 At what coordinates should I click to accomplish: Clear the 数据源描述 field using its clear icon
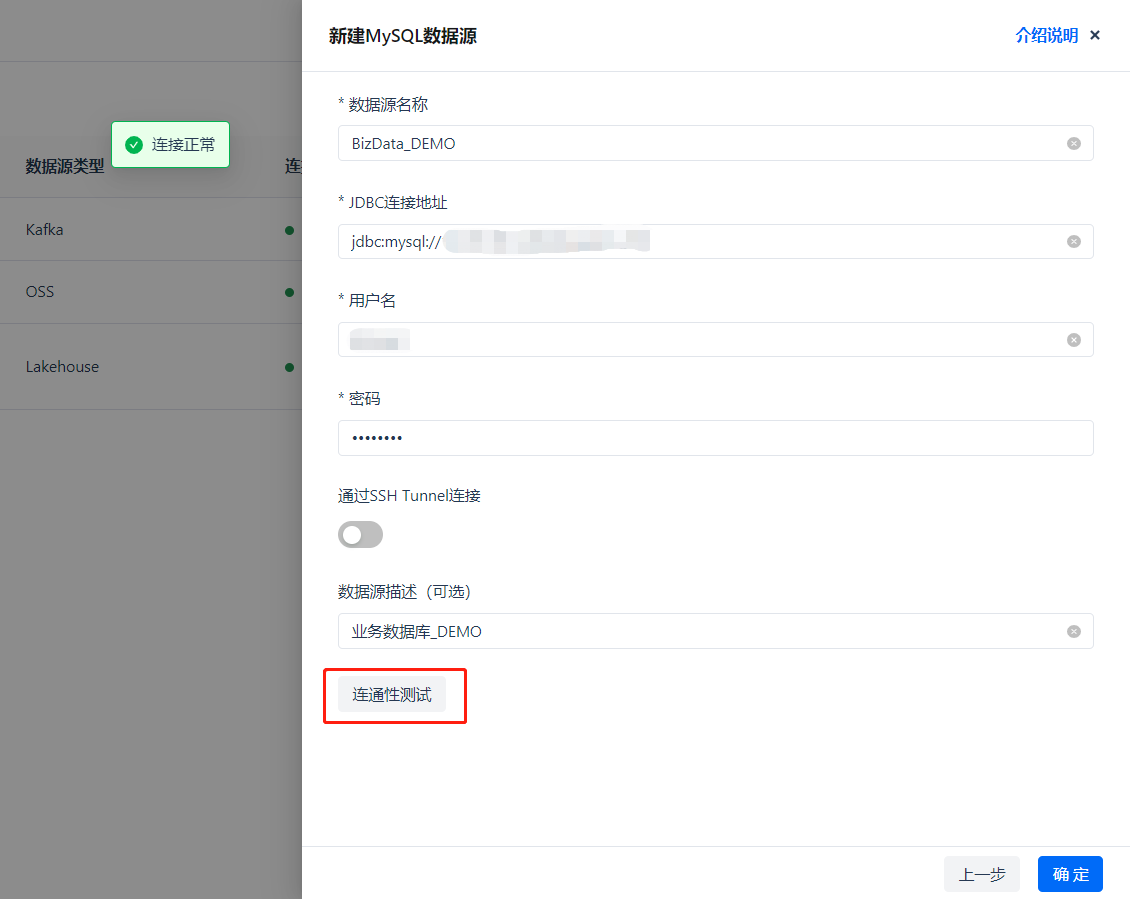click(1073, 631)
